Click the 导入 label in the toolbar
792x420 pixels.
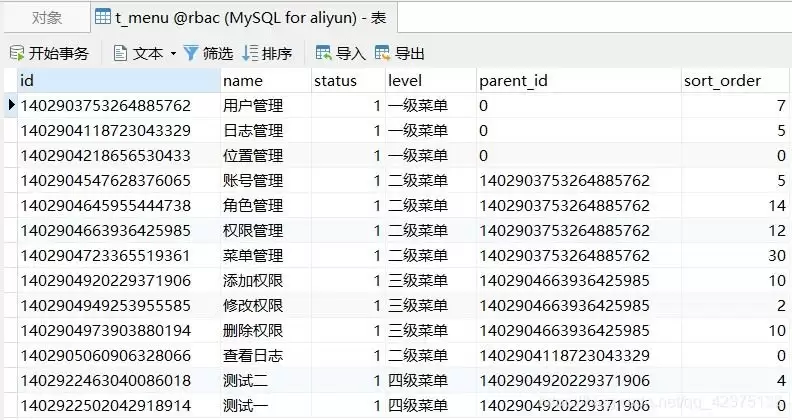point(351,54)
